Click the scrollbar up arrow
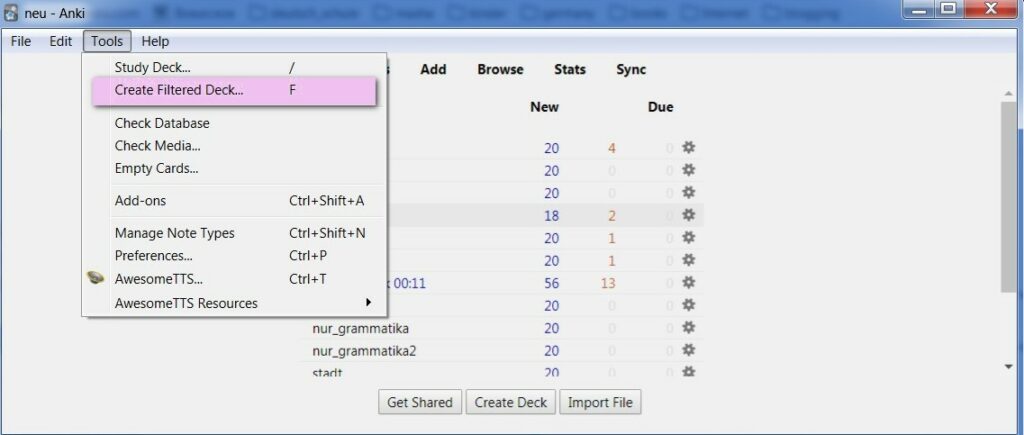Screen dimensions: 1024x435 coord(1009,94)
